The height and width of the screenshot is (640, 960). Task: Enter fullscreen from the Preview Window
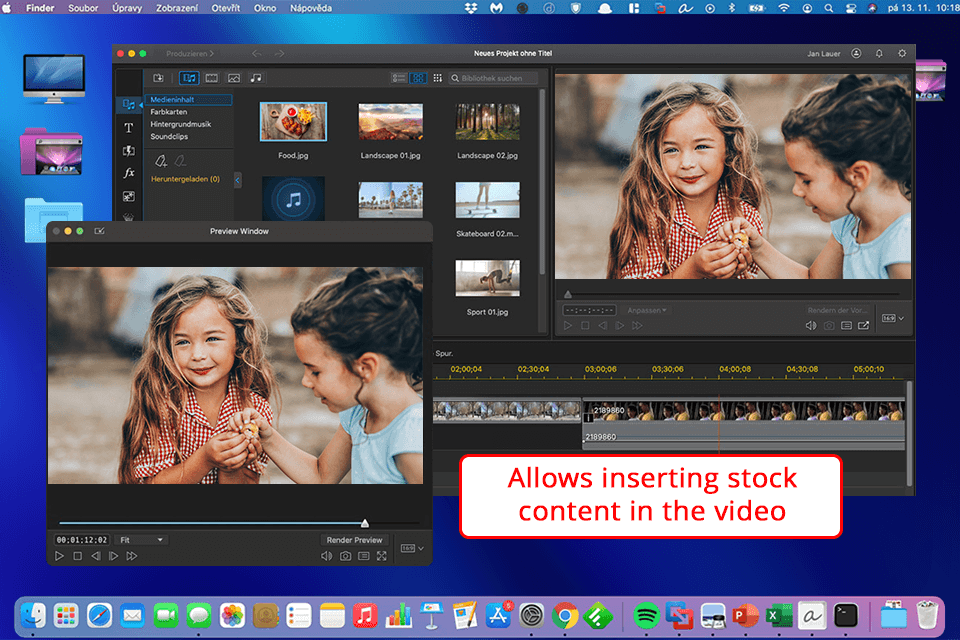(x=381, y=556)
